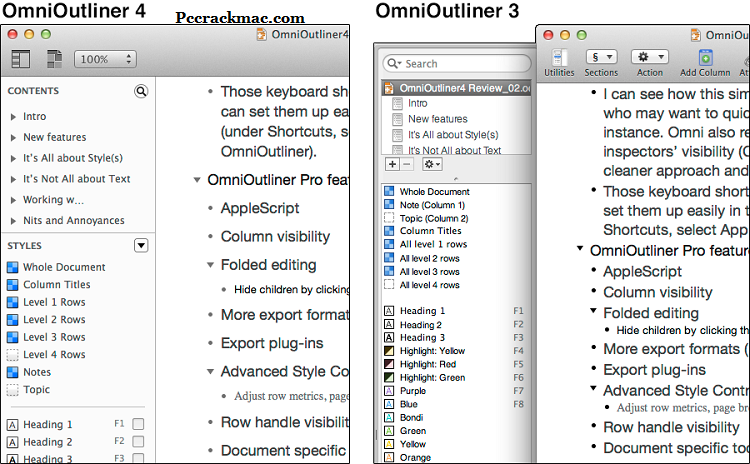The width and height of the screenshot is (750, 464).
Task: Apply Highlight: Green style
Action: pyautogui.click(x=432, y=378)
